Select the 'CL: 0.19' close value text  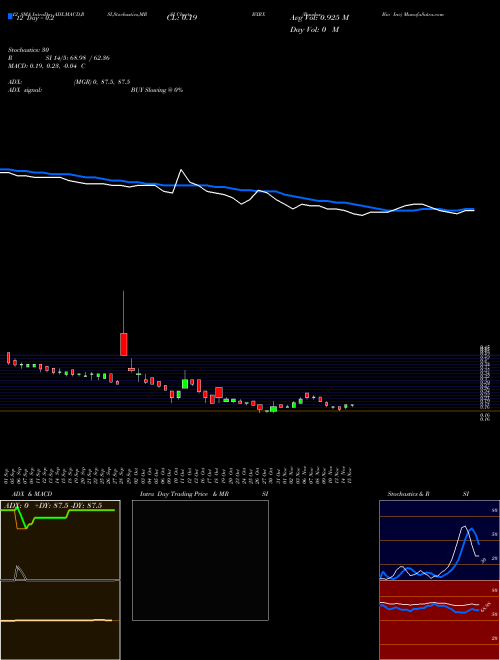pos(182,18)
